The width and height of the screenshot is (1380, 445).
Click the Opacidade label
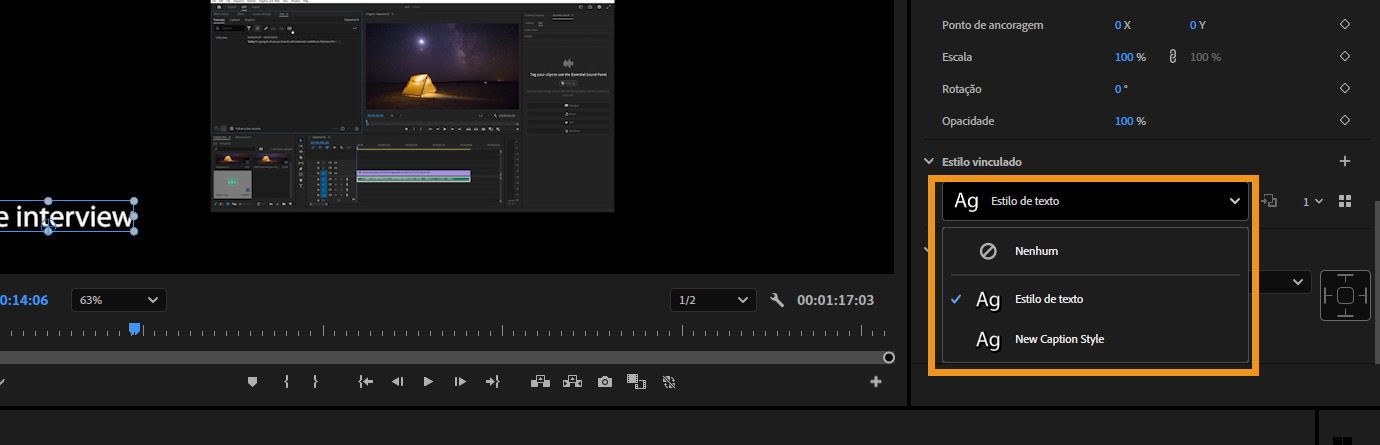[x=968, y=121]
